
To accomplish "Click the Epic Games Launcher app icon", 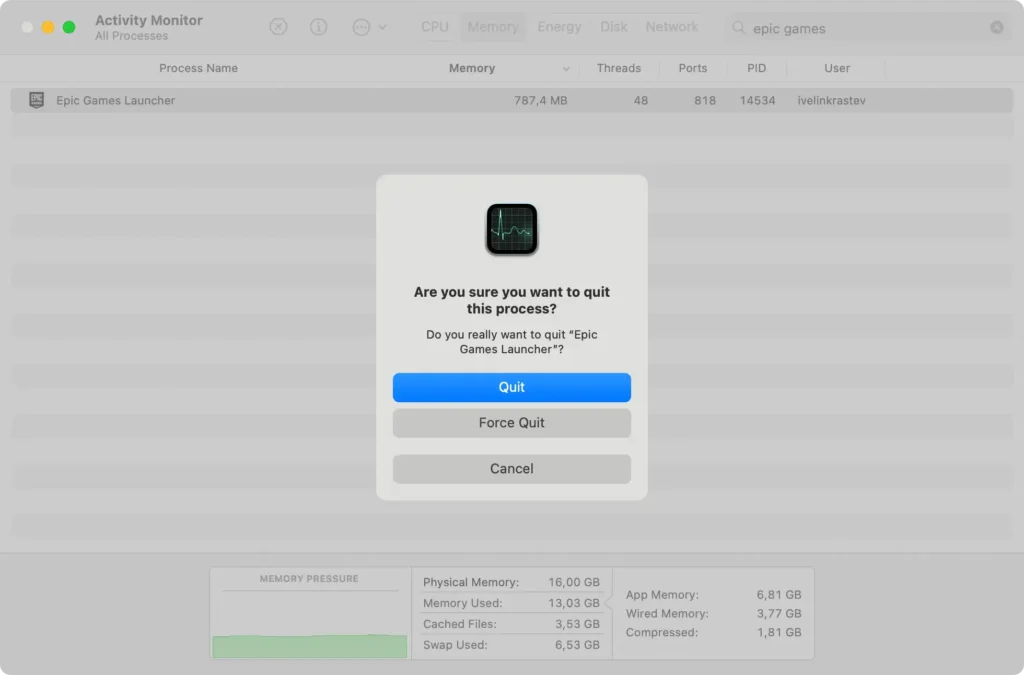I will (37, 100).
